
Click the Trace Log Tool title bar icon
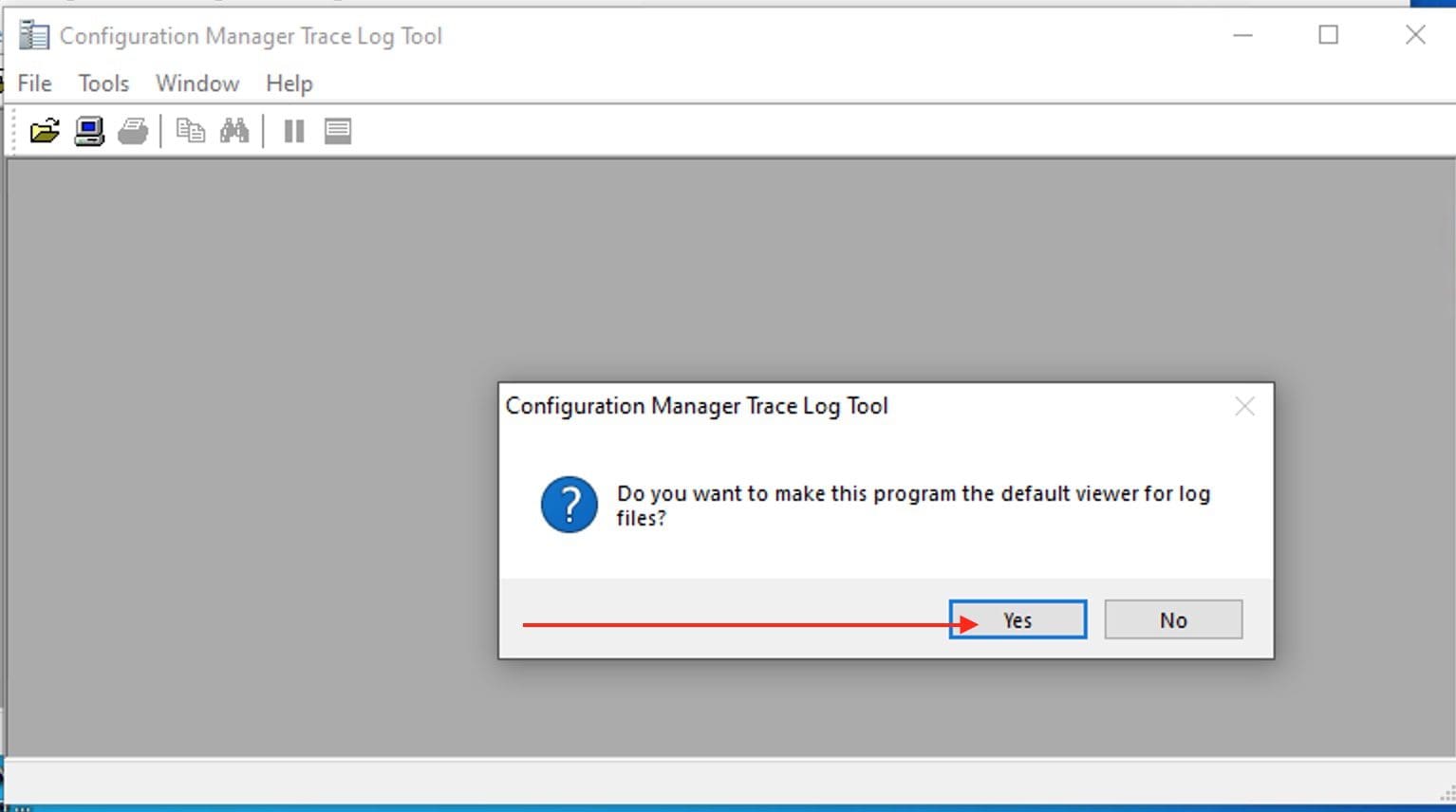(x=34, y=36)
